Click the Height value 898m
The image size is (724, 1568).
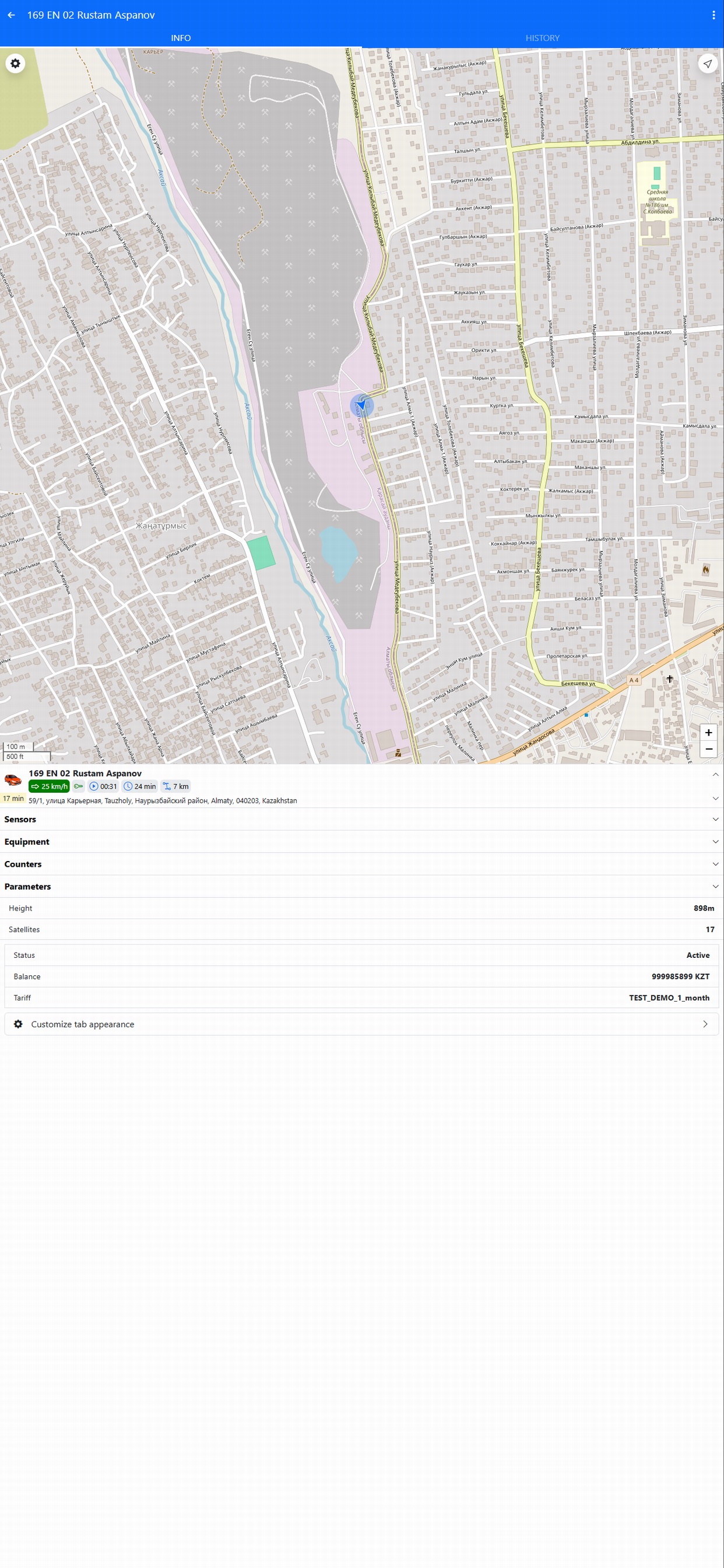pos(704,908)
